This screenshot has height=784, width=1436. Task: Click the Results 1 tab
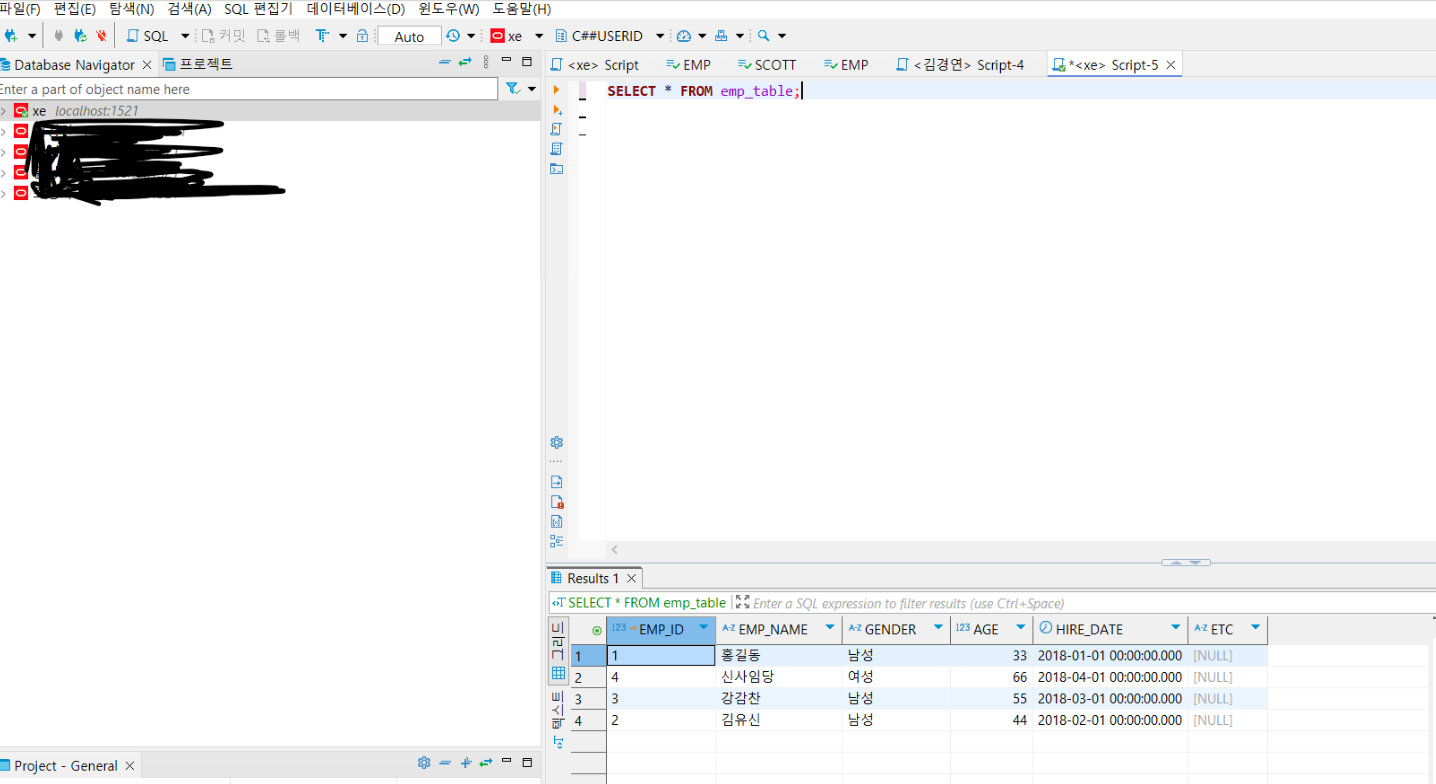[593, 578]
